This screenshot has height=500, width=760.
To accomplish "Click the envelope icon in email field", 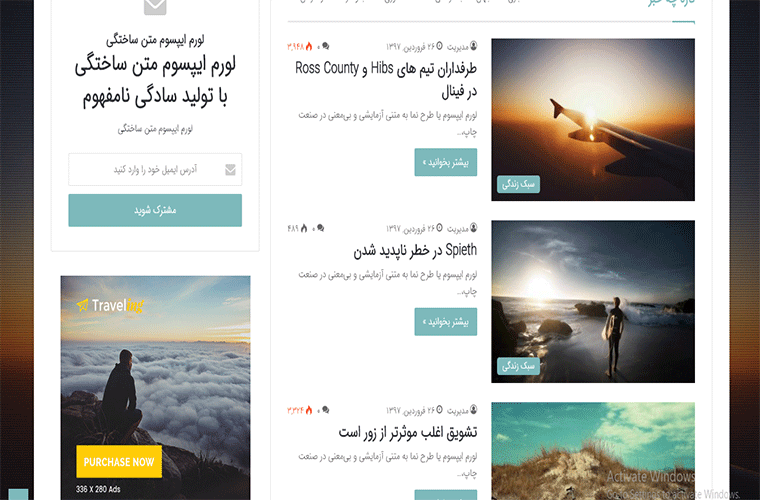I will (x=231, y=170).
